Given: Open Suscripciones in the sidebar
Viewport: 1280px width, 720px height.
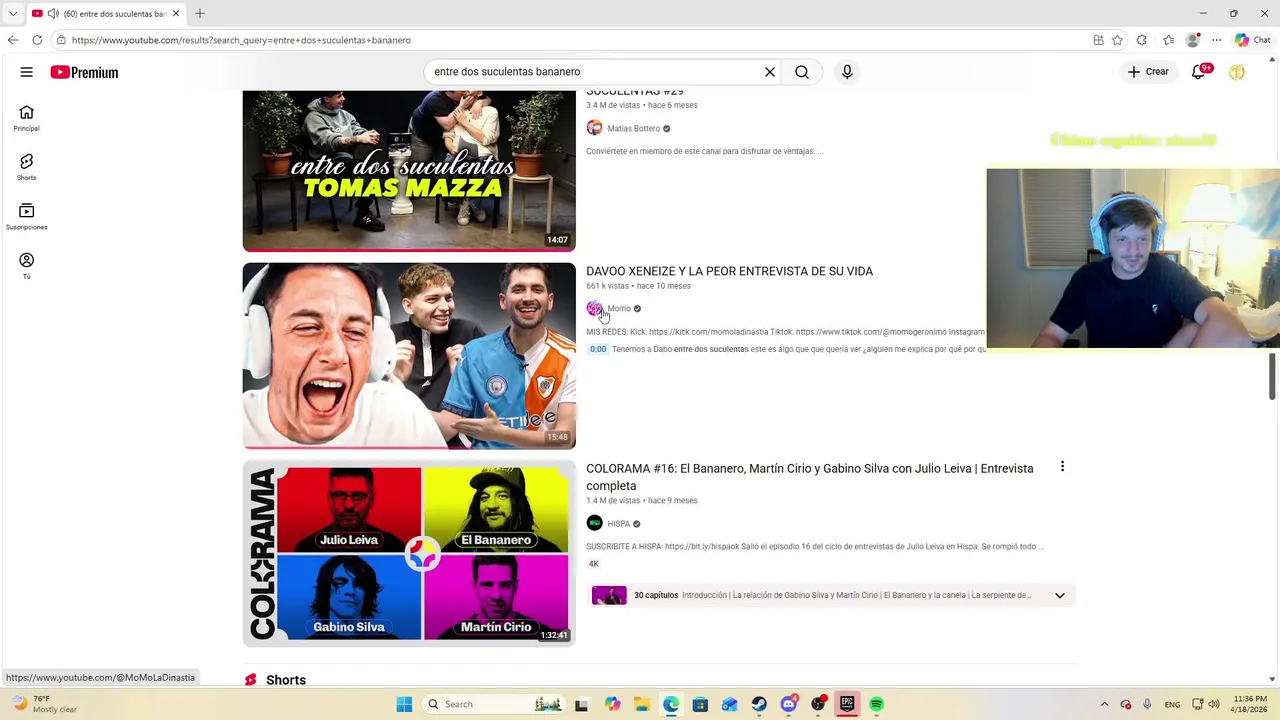Looking at the screenshot, I should [x=27, y=216].
